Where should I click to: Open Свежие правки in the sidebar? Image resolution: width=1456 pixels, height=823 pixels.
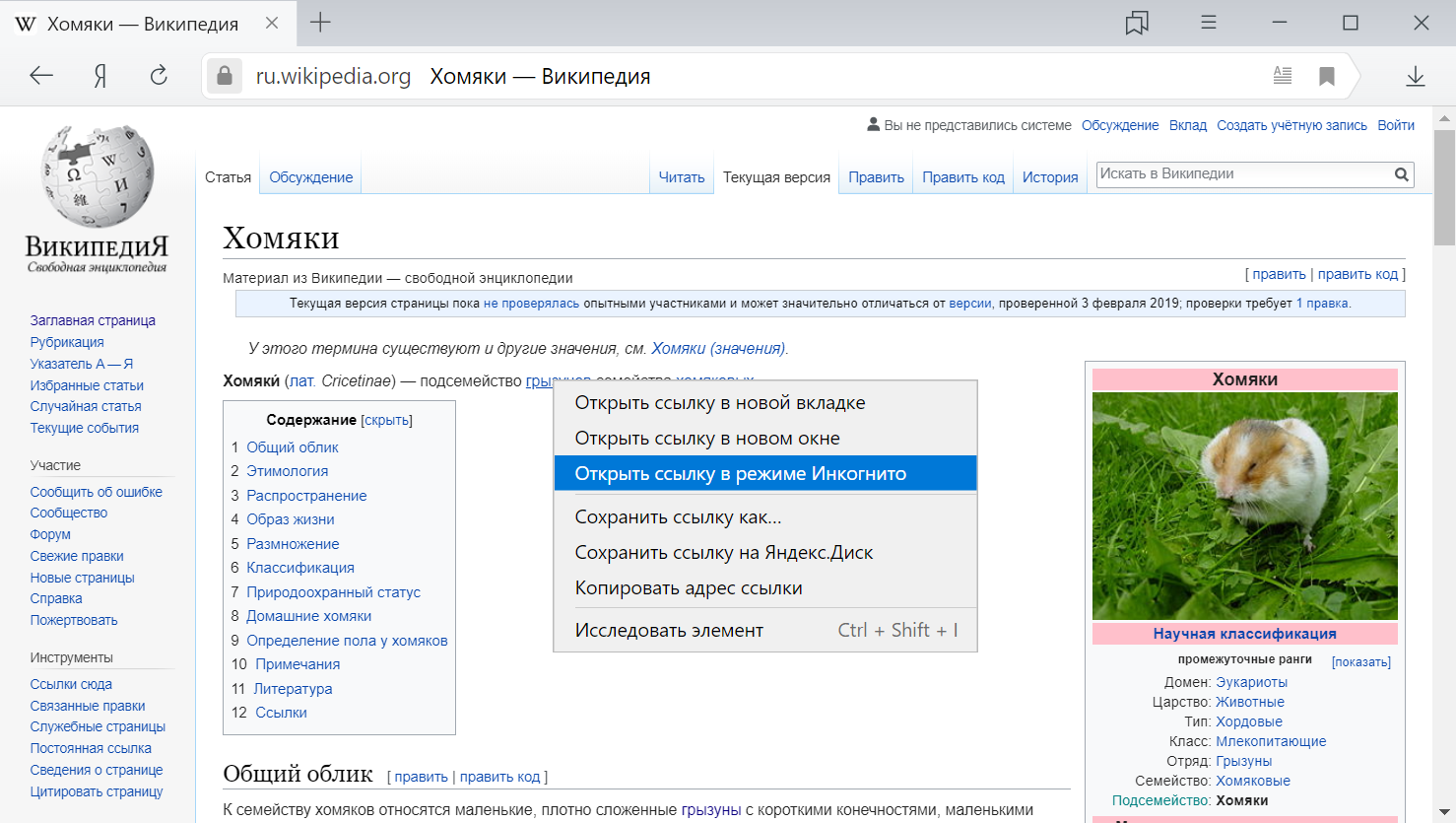coord(77,556)
